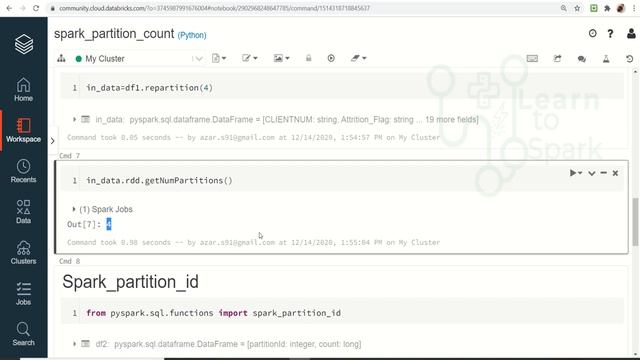640x360 pixels.
Task: Open the Workspace sidebar item
Action: [x=23, y=131]
